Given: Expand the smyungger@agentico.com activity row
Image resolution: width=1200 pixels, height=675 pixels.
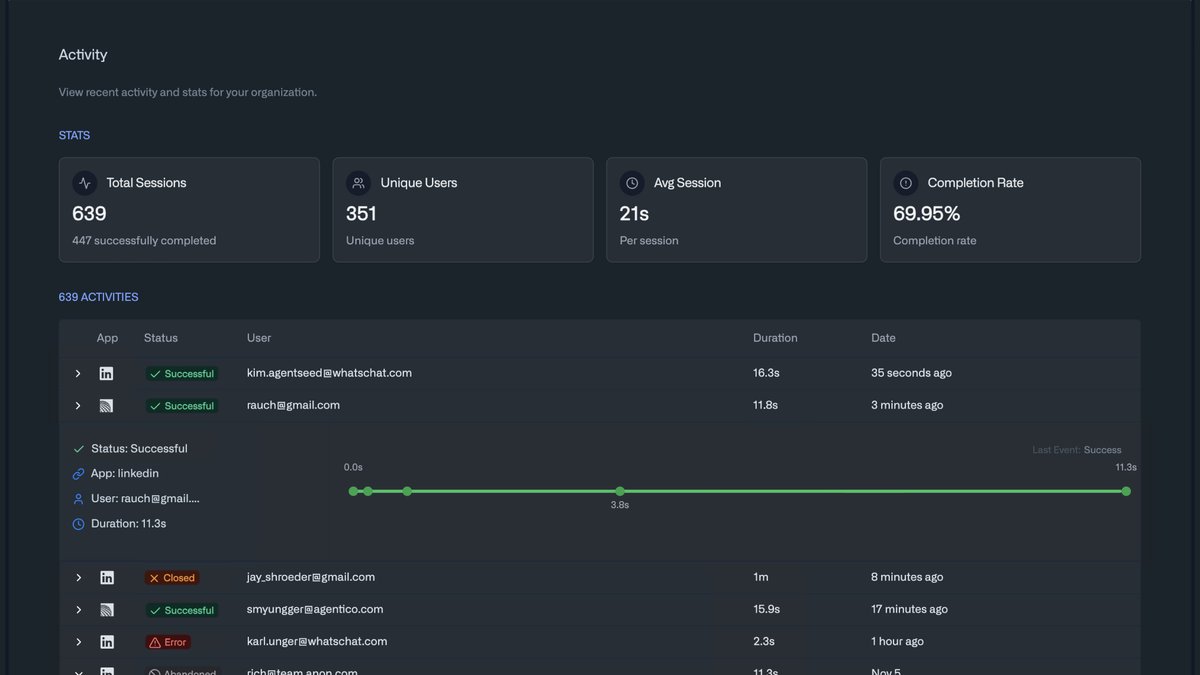Looking at the screenshot, I should [78, 609].
